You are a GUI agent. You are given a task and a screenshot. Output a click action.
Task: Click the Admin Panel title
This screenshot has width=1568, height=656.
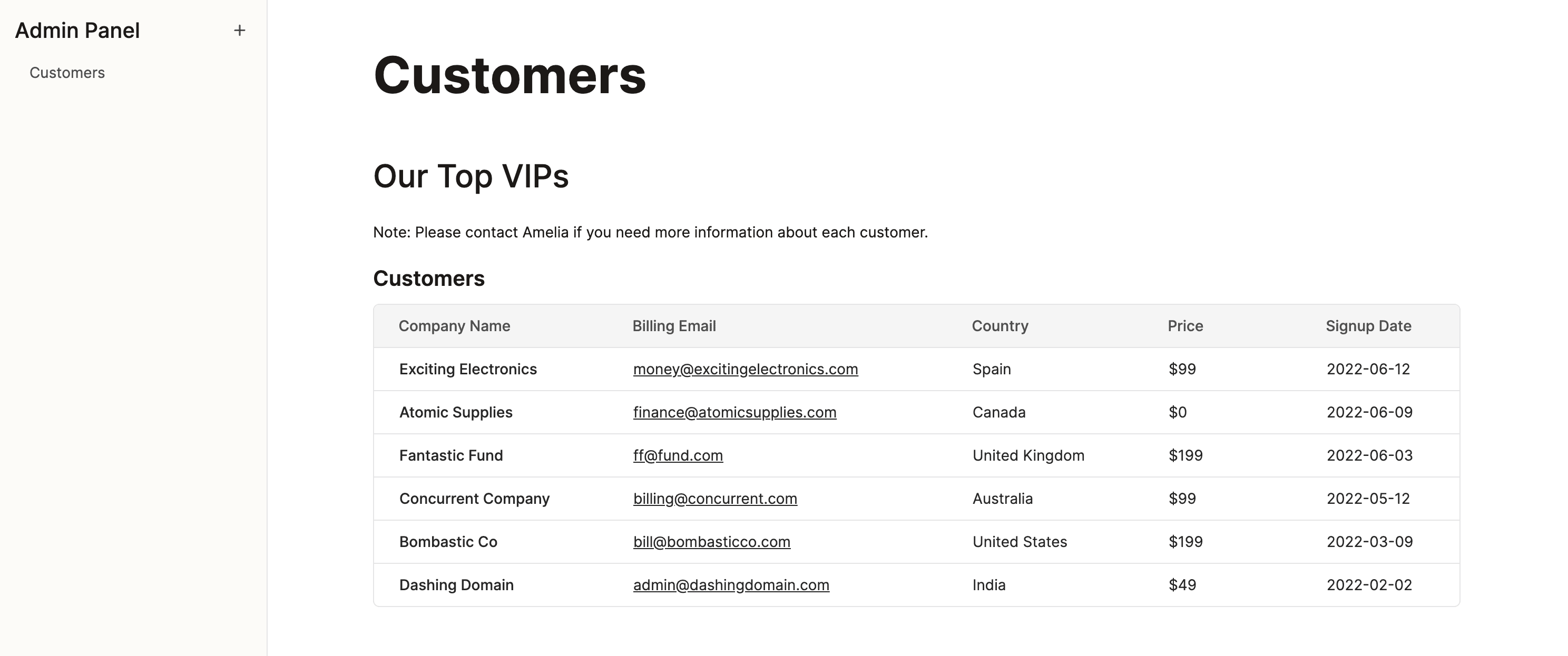[77, 31]
